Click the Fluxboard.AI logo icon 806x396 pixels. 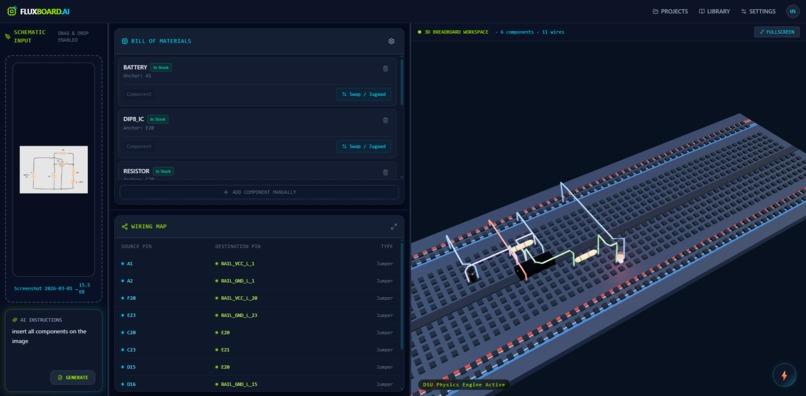12,11
